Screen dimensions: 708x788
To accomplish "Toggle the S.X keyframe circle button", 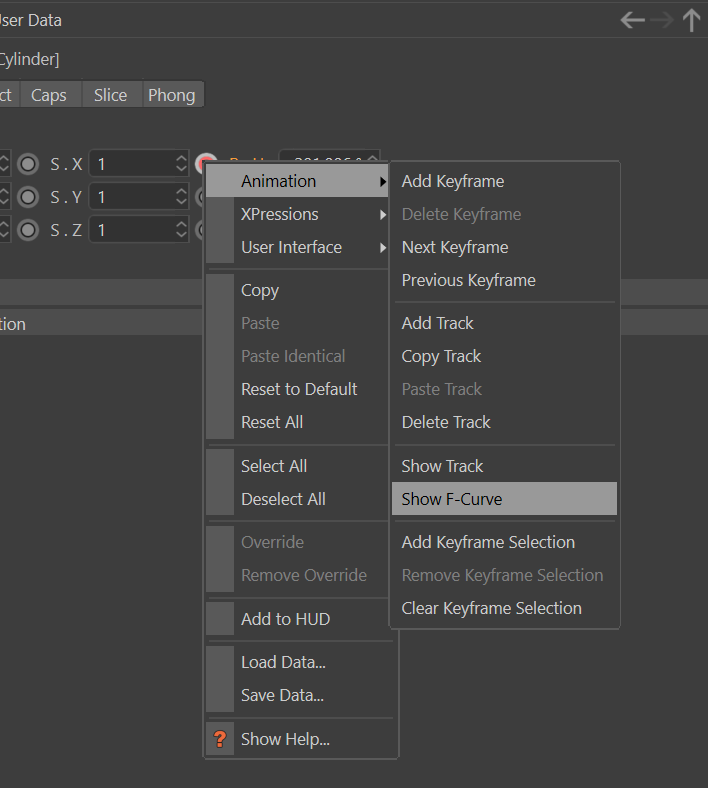I will tap(29, 164).
